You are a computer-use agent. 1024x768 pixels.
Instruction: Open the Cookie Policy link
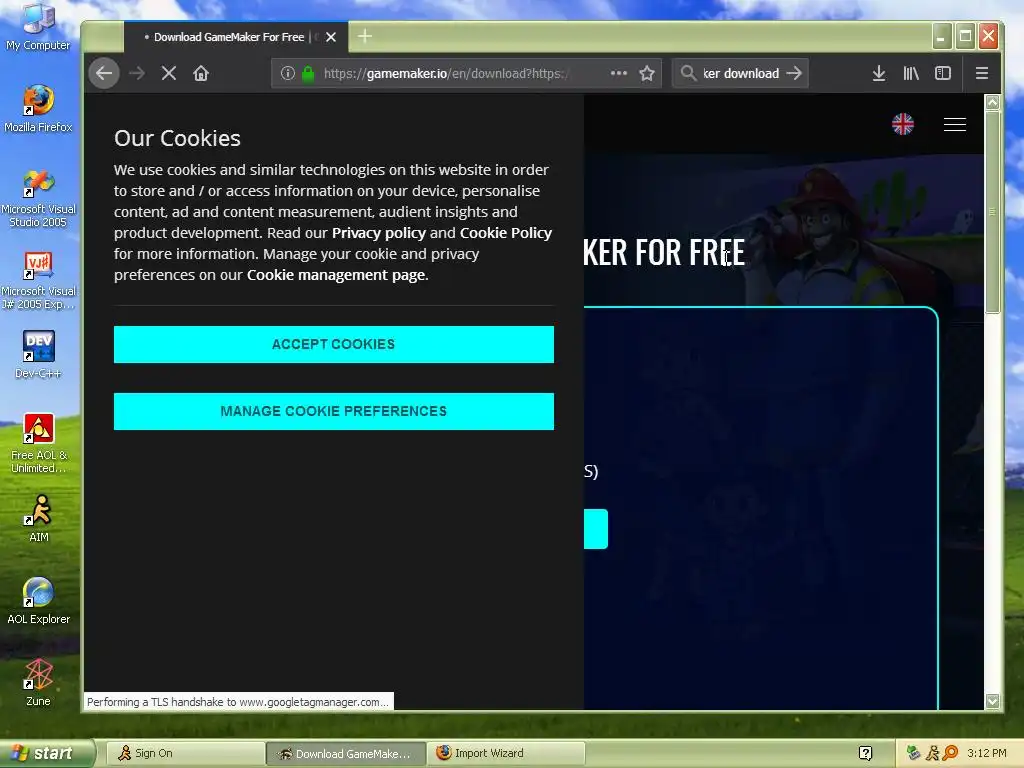point(505,233)
